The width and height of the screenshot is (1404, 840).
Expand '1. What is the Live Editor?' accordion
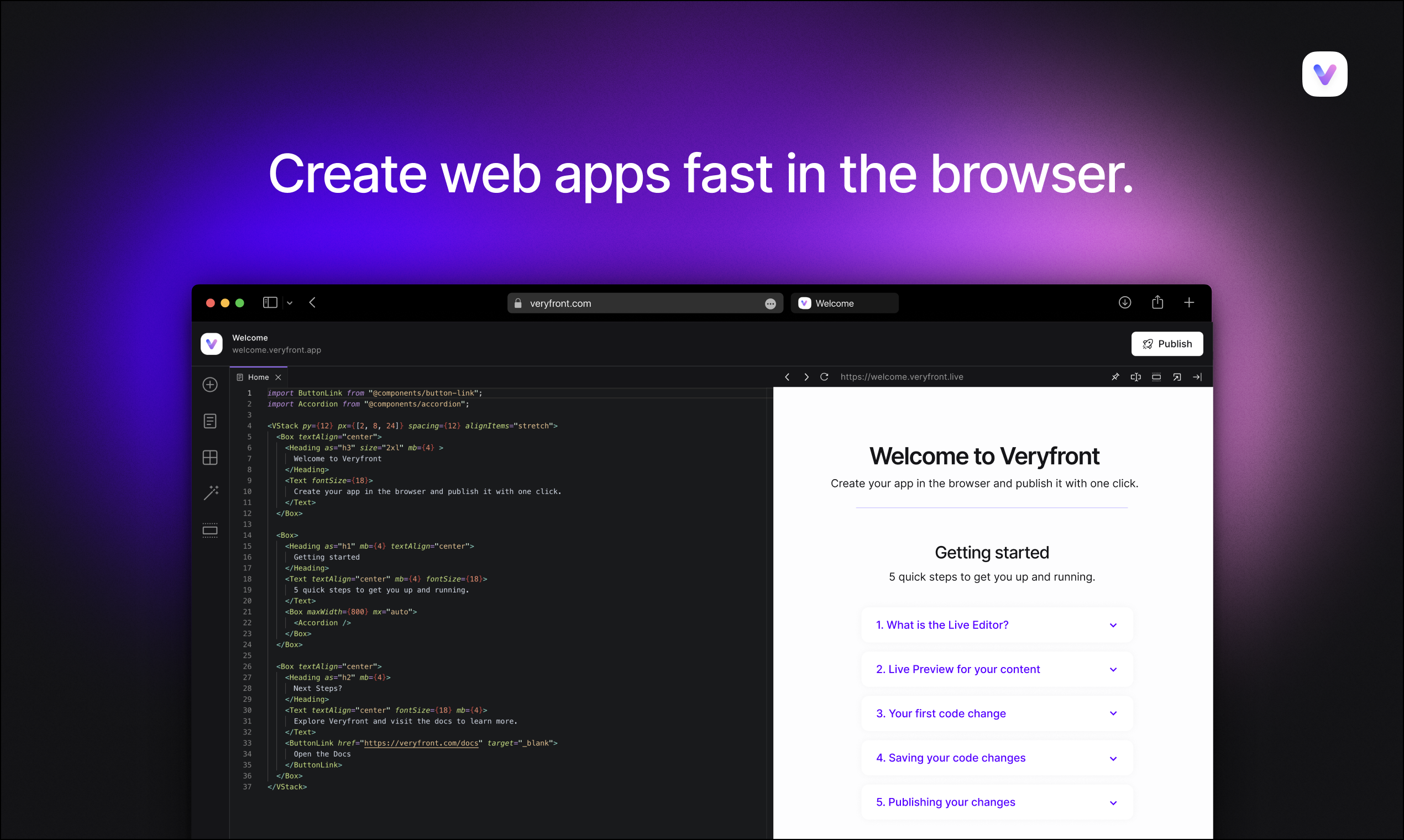pyautogui.click(x=997, y=625)
